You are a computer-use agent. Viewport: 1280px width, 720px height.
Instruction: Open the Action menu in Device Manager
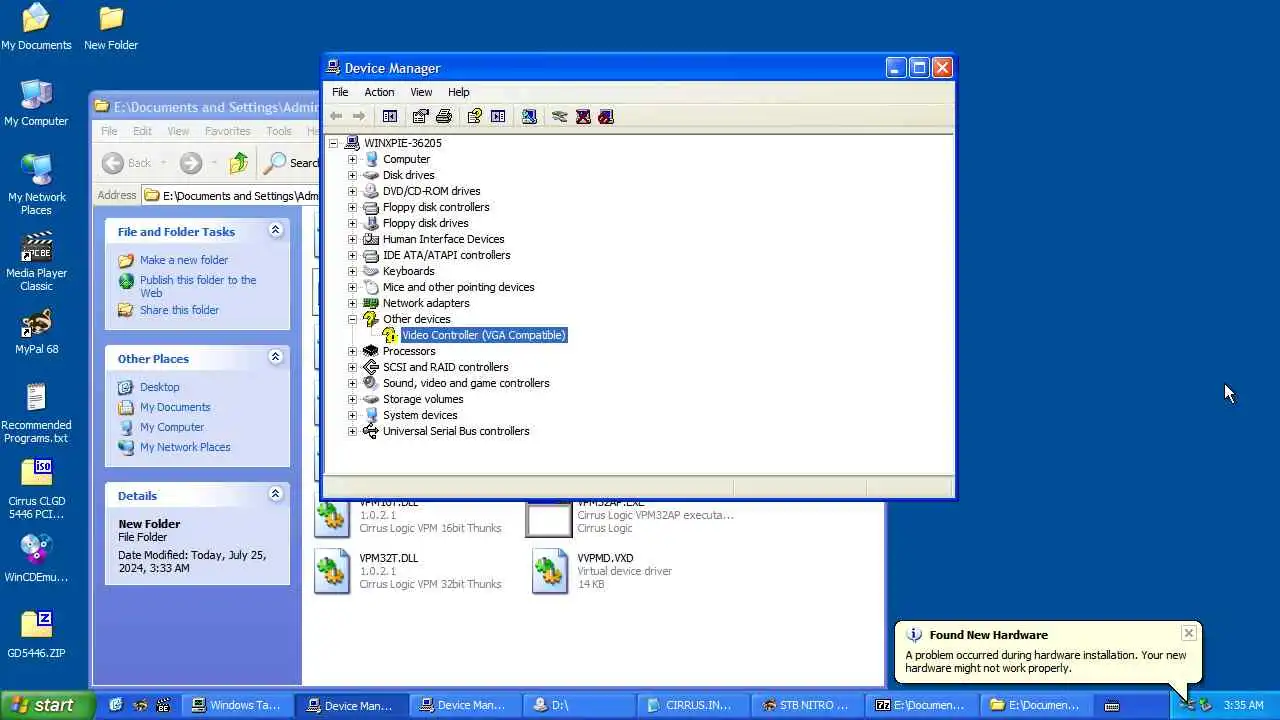coord(379,92)
